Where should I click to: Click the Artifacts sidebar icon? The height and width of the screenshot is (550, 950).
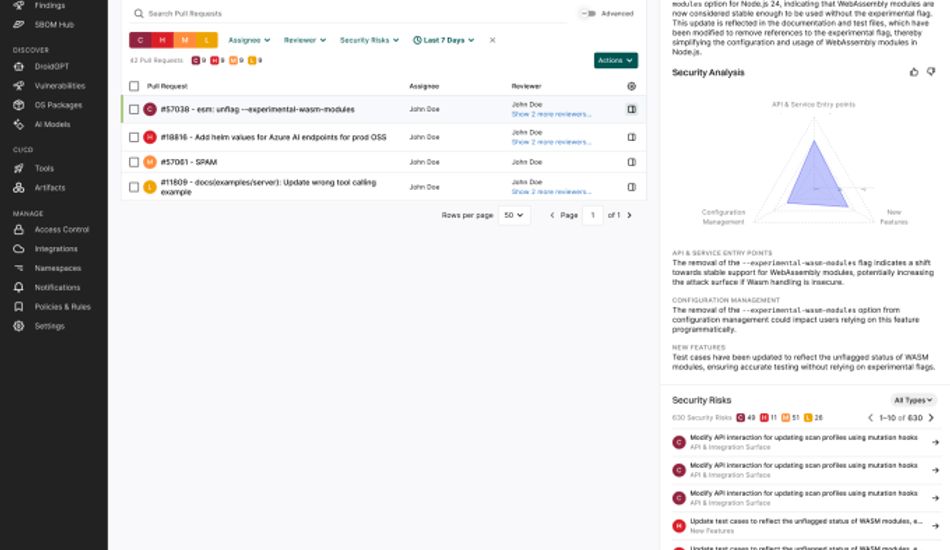pos(19,188)
